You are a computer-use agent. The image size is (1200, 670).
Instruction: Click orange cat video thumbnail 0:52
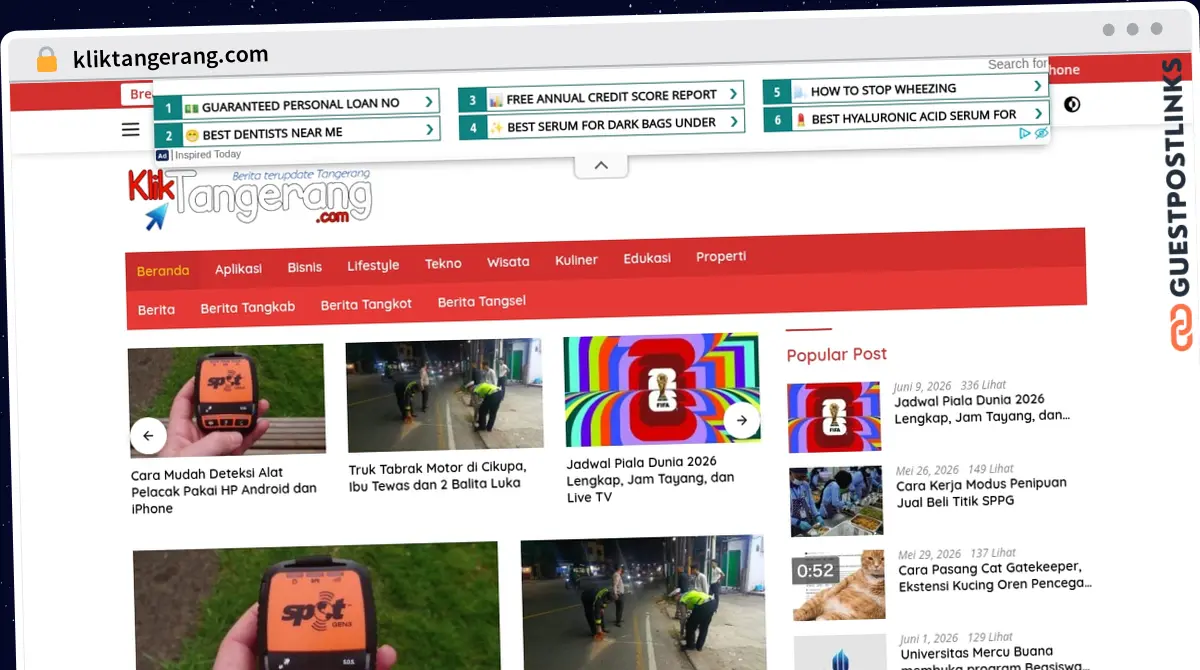coord(838,585)
